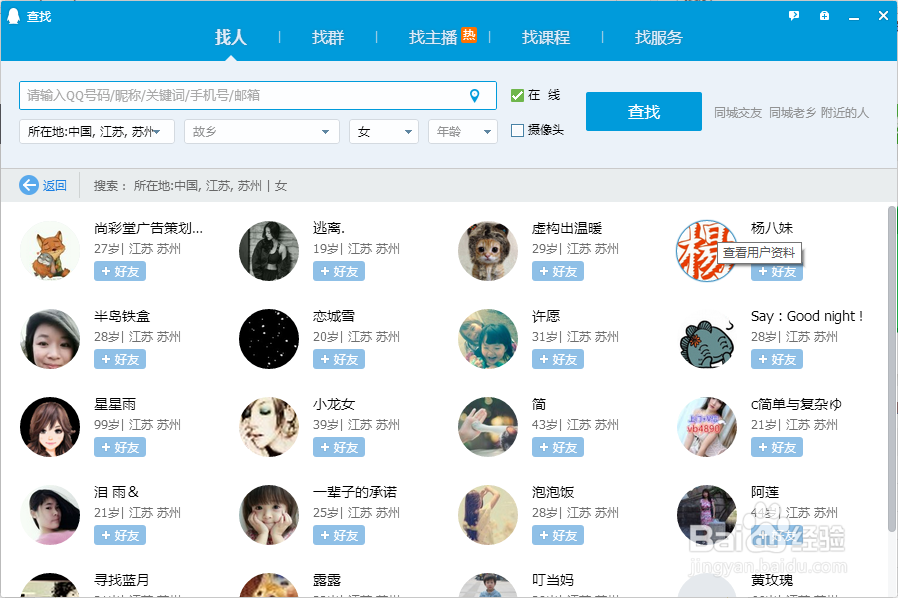Screen dimensions: 898x598
Task: Open avatar of 星星雨
Action: click(x=50, y=427)
